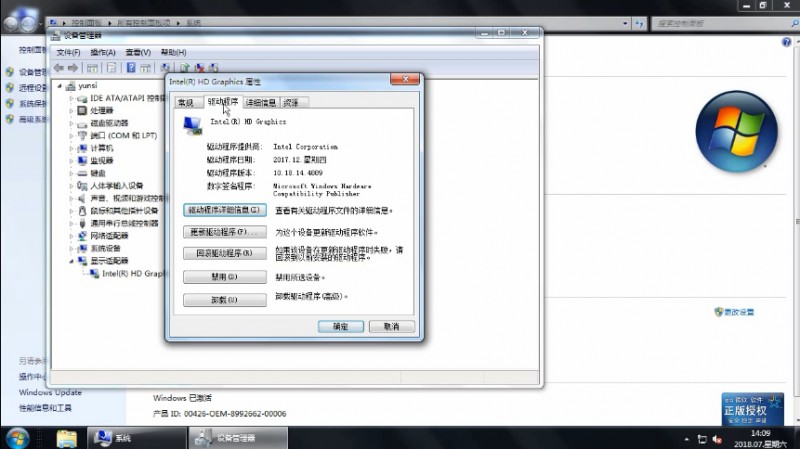Open the 帮助(H) menu
Viewport: 800px width, 449px height.
click(x=173, y=53)
